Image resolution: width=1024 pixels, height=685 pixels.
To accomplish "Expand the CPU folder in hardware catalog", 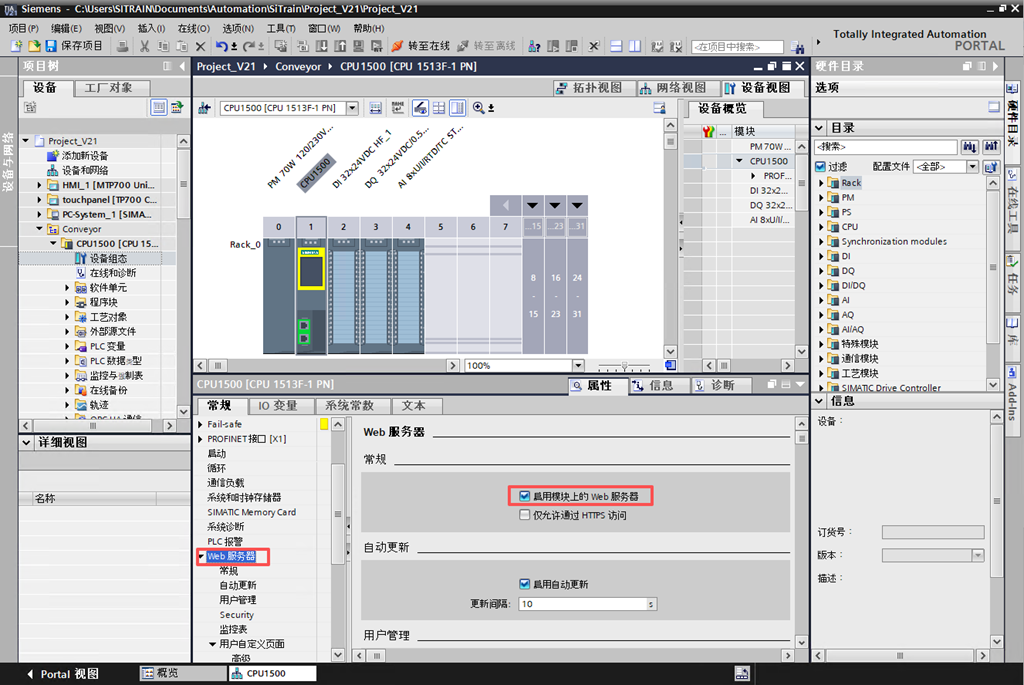I will click(822, 227).
